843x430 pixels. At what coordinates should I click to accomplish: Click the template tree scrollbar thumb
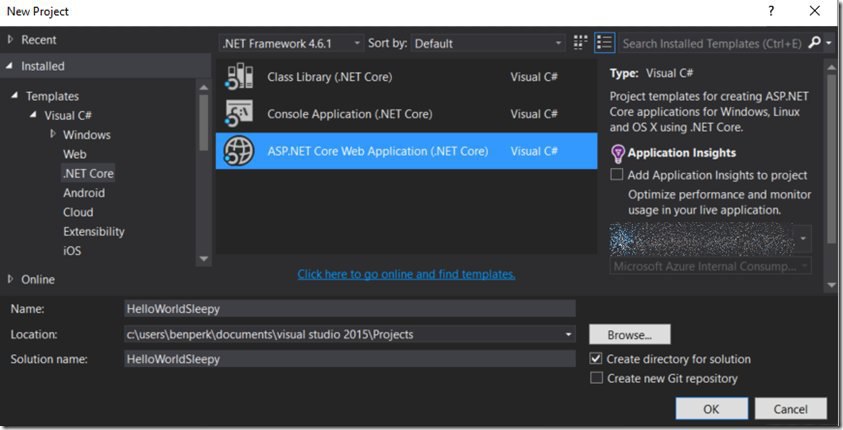pyautogui.click(x=203, y=123)
